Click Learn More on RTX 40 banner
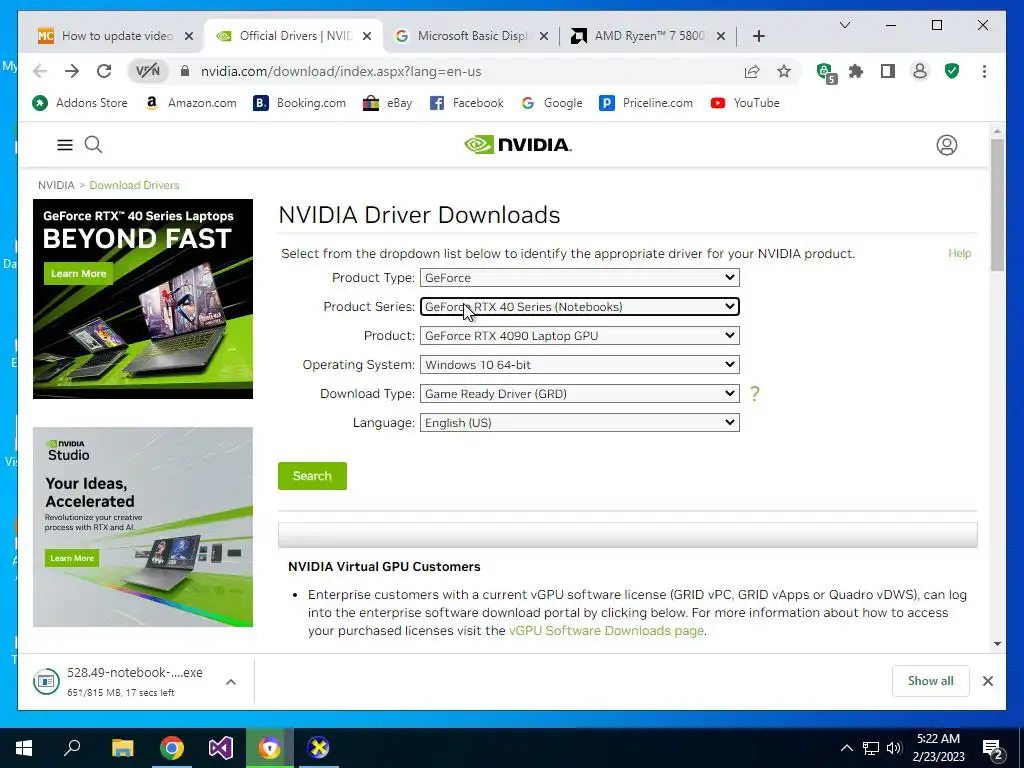Viewport: 1024px width, 768px height. coord(78,274)
